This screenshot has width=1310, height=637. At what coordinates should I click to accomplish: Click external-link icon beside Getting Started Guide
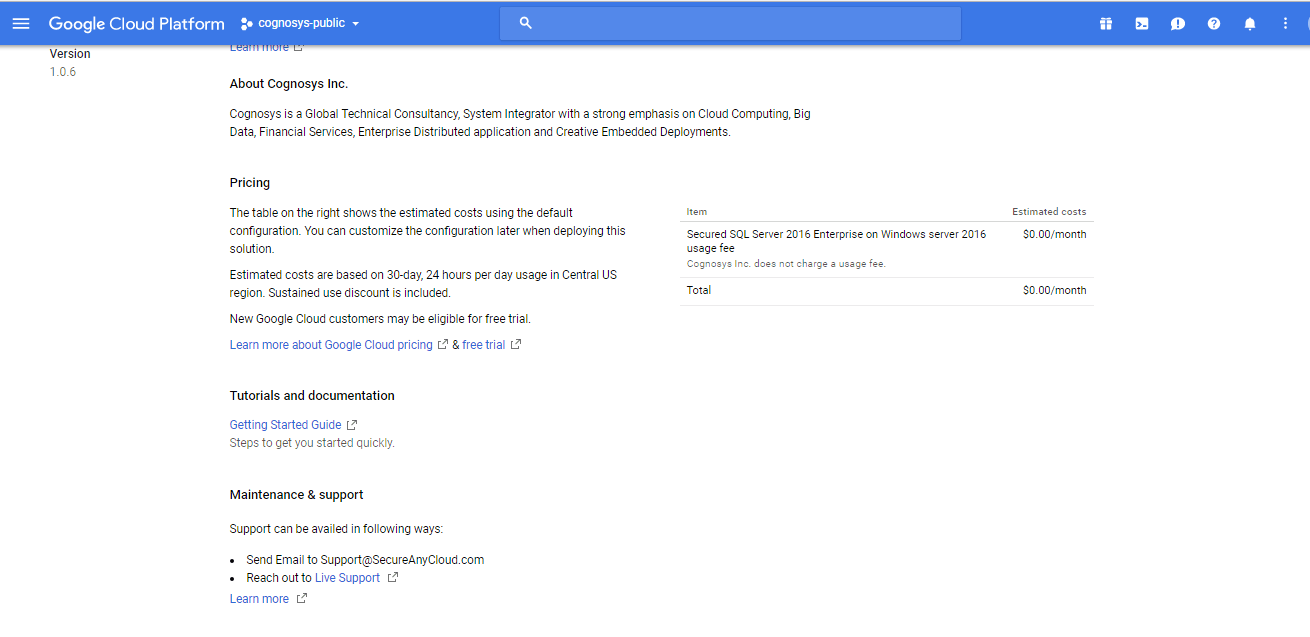pyautogui.click(x=352, y=425)
